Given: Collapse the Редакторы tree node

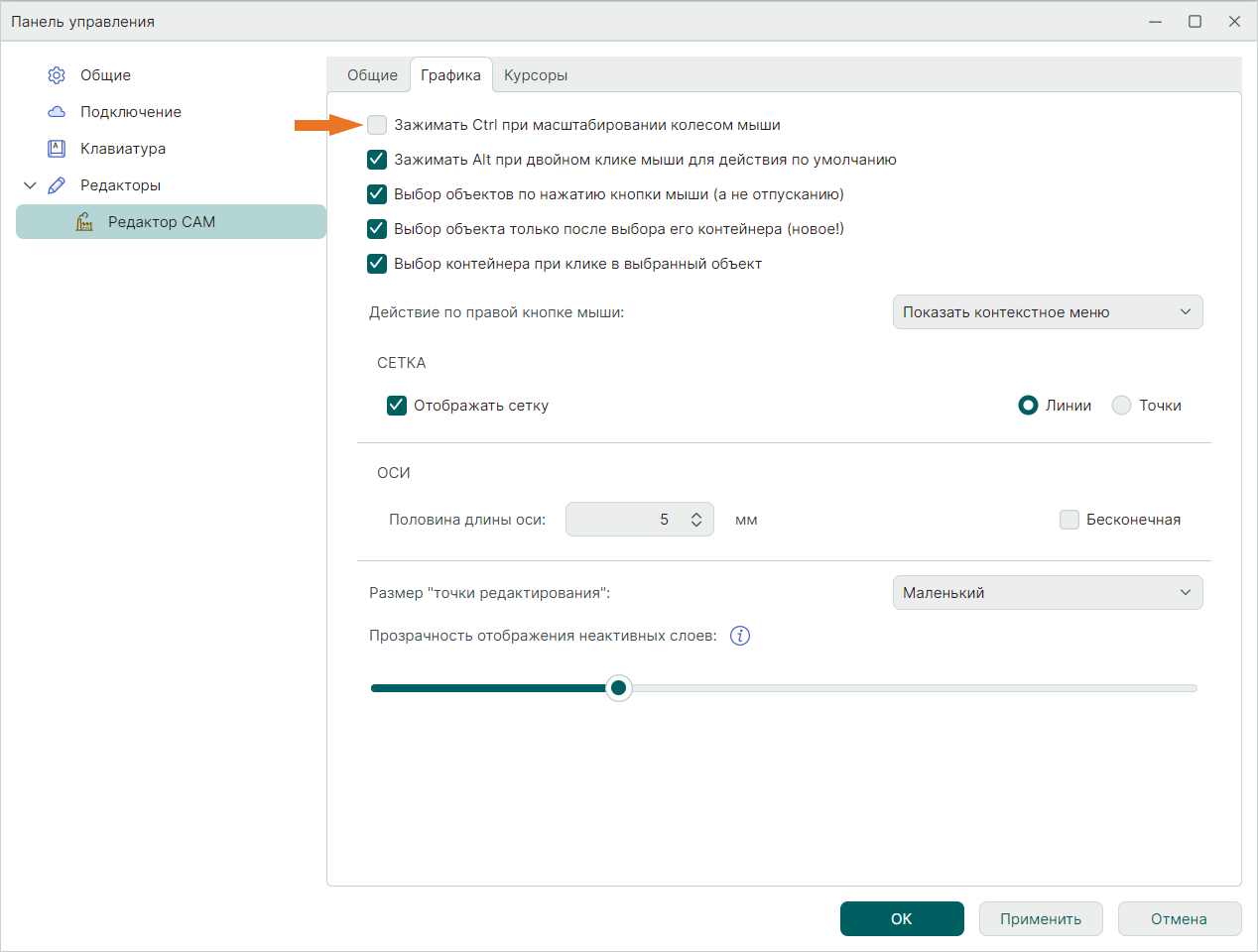Looking at the screenshot, I should [30, 185].
